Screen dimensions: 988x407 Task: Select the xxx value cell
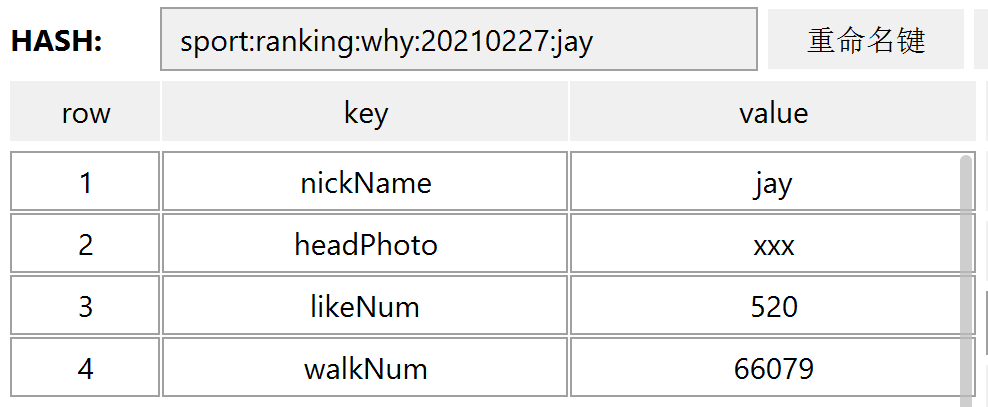[773, 243]
